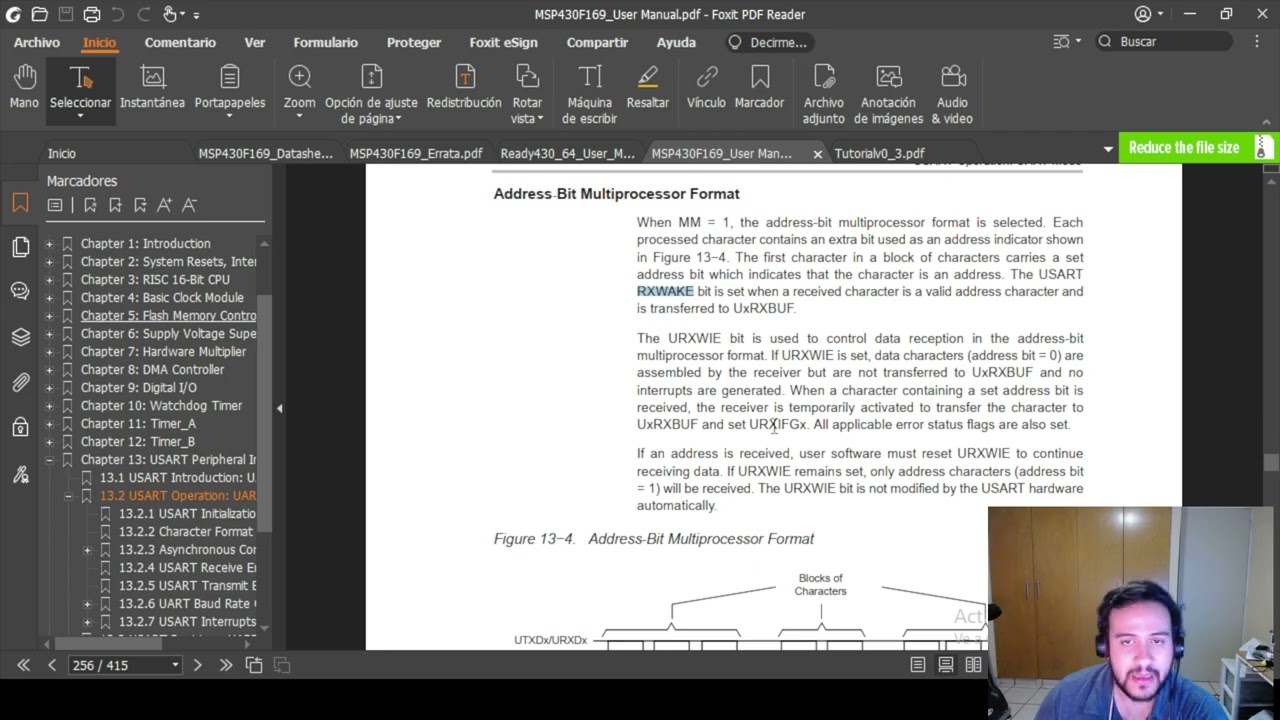Viewport: 1280px width, 720px height.
Task: Go to the next page arrow
Action: (x=197, y=665)
